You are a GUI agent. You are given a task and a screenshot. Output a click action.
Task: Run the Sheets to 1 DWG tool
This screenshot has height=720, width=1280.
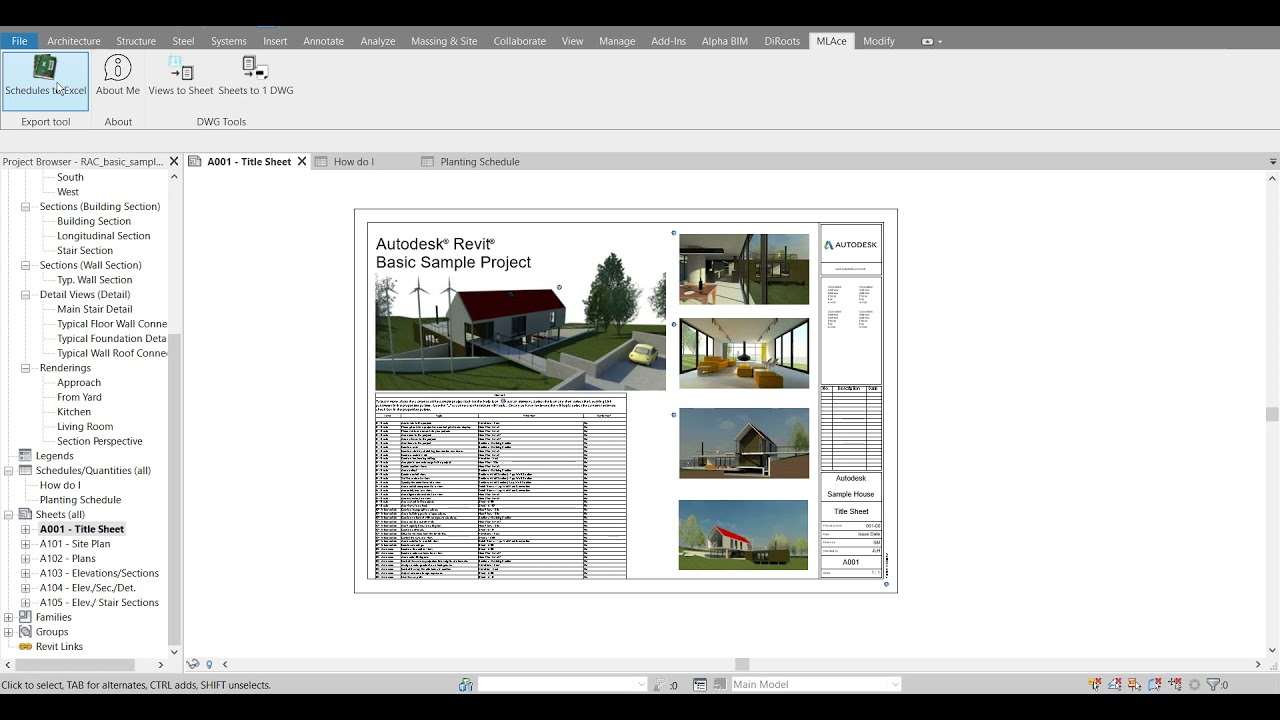coord(256,77)
